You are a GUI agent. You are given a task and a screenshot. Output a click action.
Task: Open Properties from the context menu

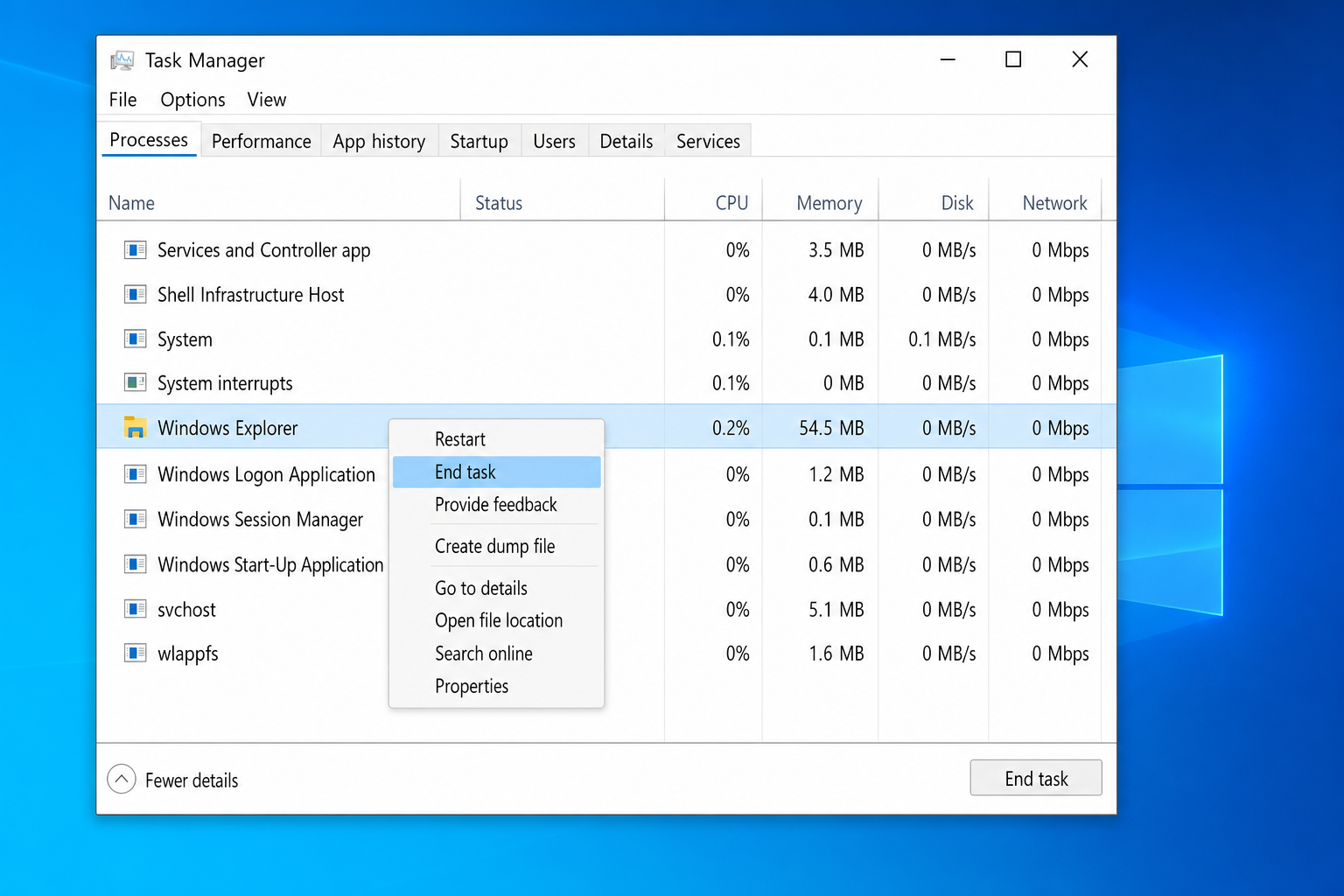pyautogui.click(x=496, y=686)
